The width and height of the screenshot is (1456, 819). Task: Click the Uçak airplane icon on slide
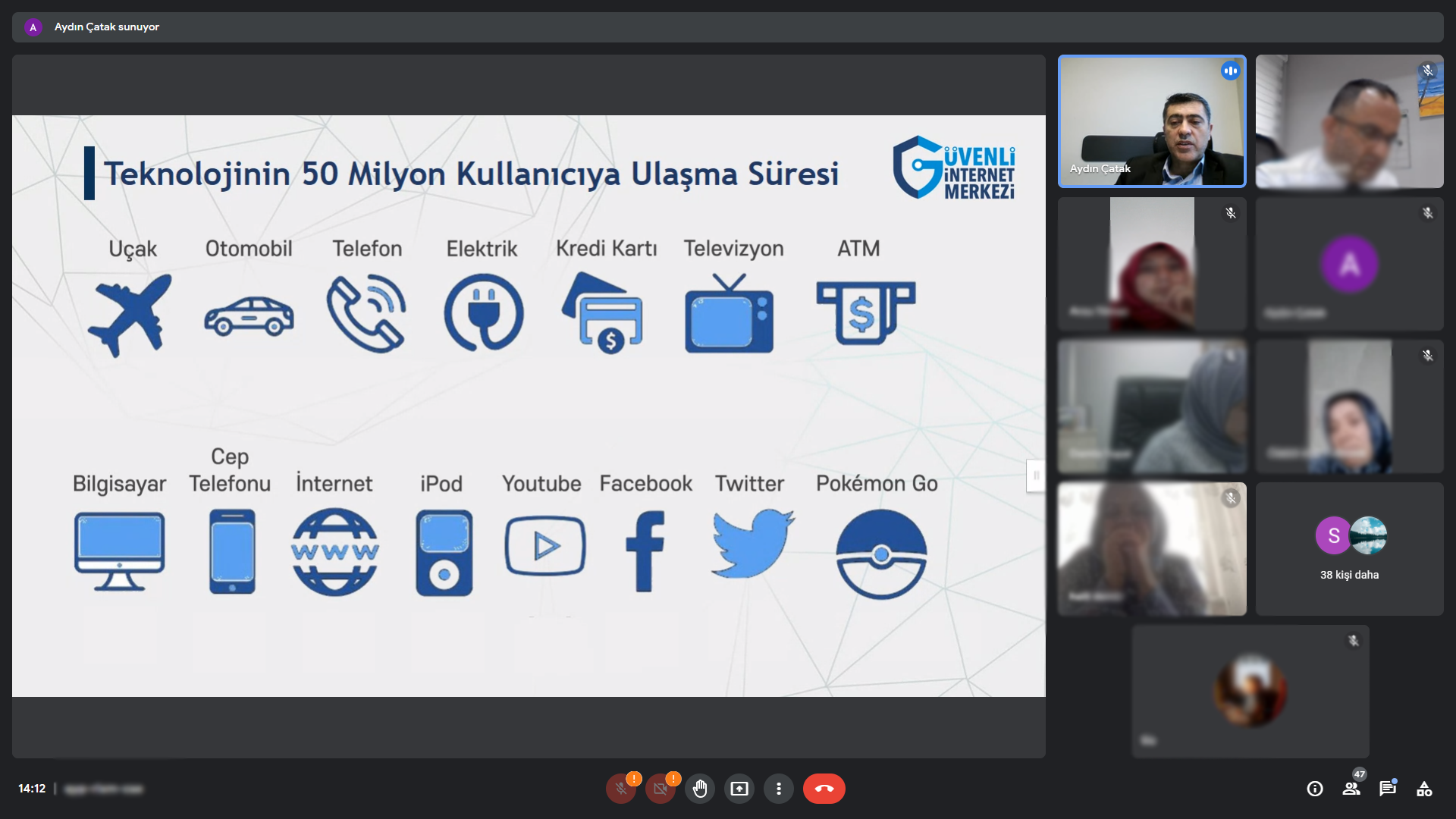click(x=130, y=315)
